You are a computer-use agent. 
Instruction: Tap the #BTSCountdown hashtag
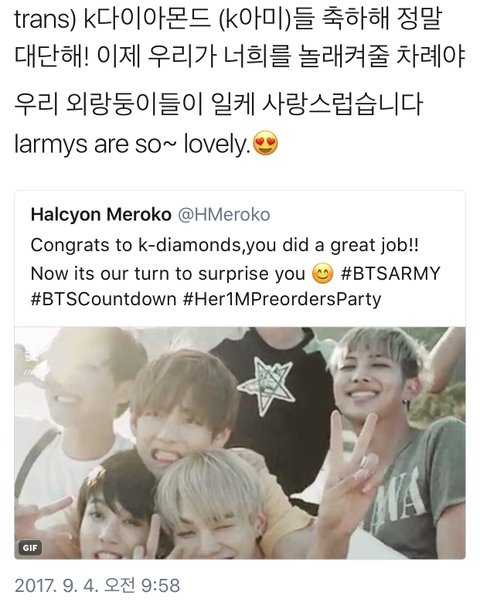103,299
